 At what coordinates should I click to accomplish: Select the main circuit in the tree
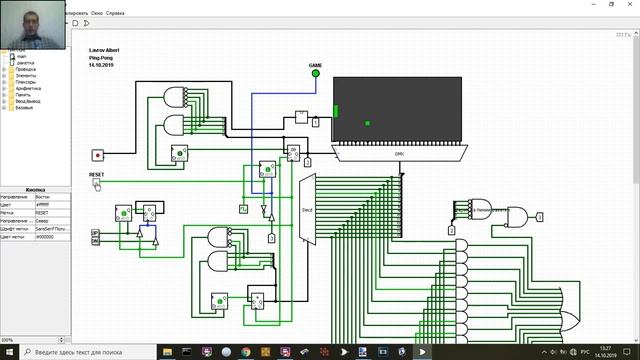tap(22, 56)
